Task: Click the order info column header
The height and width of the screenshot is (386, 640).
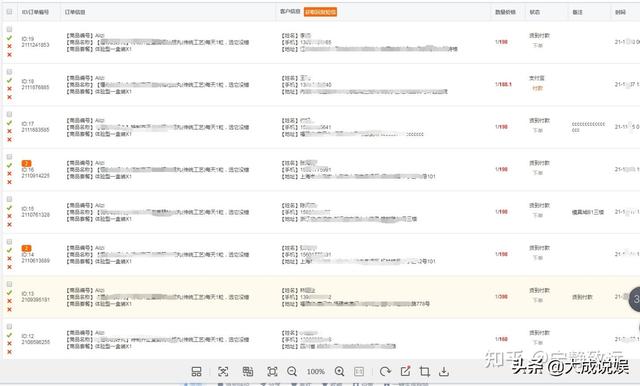Action: click(75, 12)
